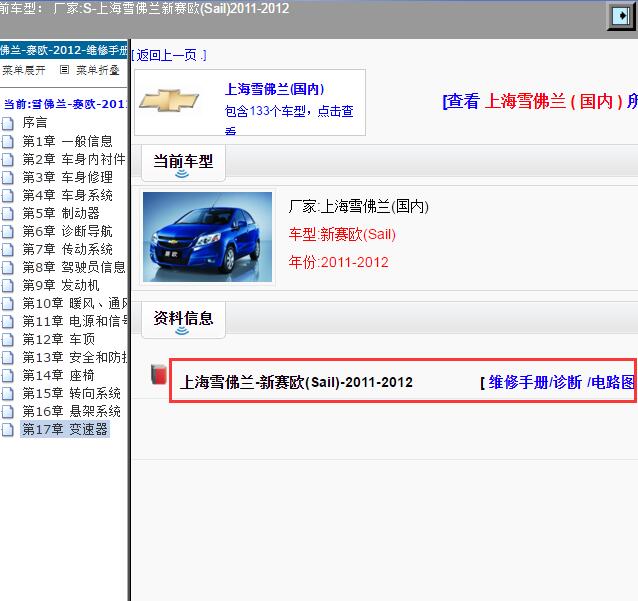Select the 当前车型 tab header
Image resolution: width=638 pixels, height=601 pixels.
coord(183,162)
